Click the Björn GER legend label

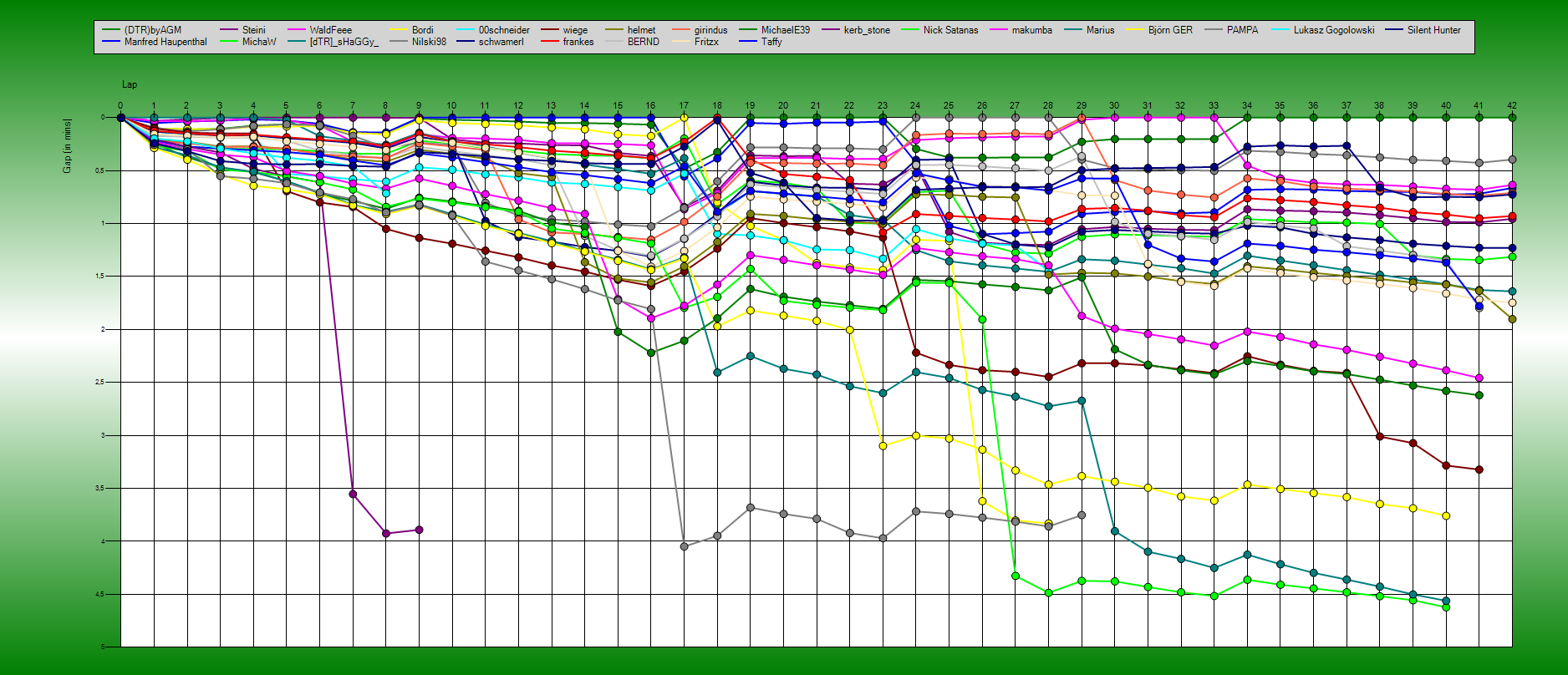click(x=1170, y=30)
